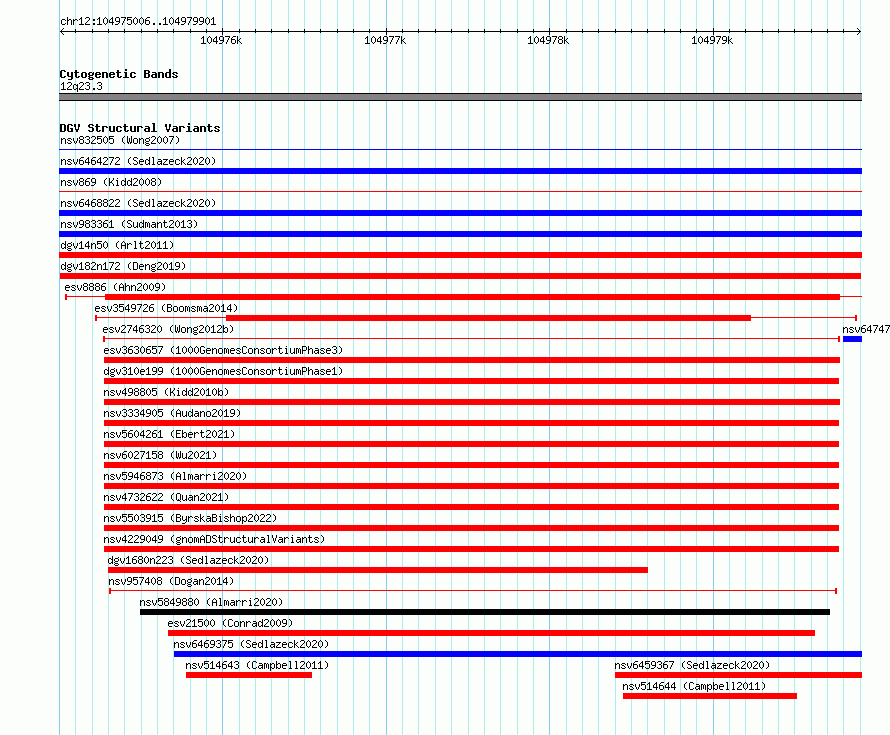Open nsv6469375 (Sedlazeck2020) variant

251,644
